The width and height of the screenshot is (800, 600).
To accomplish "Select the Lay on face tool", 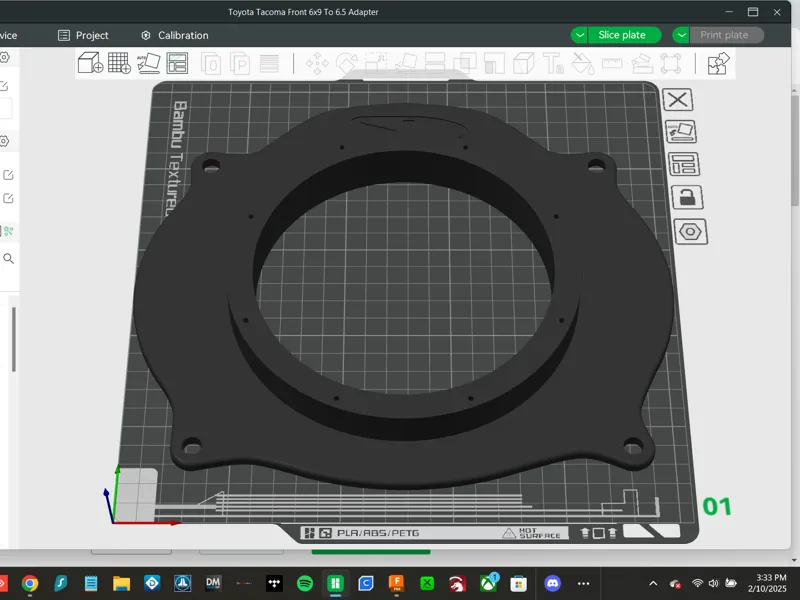I will coord(406,64).
